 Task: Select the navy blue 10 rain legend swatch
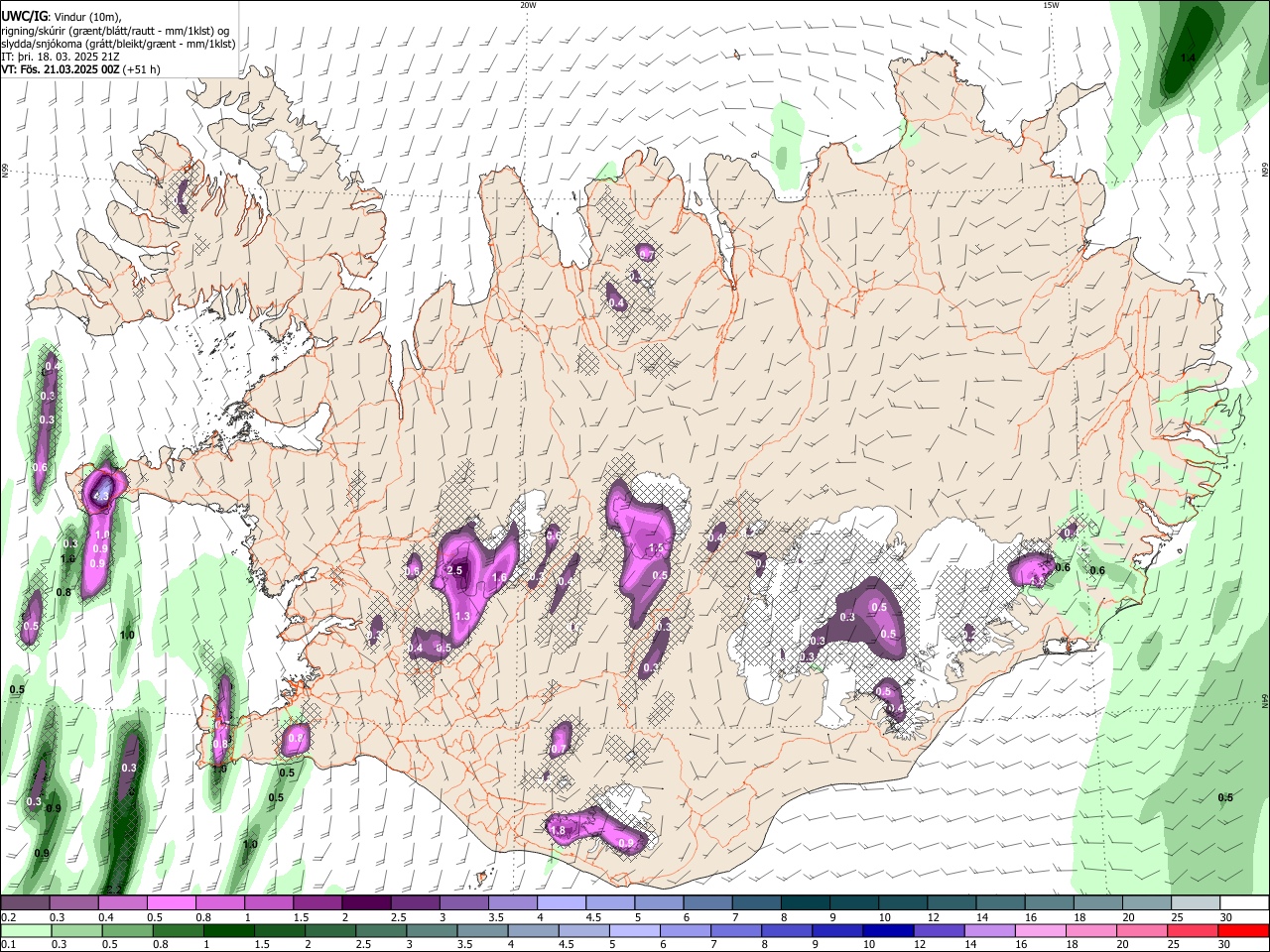[x=888, y=931]
